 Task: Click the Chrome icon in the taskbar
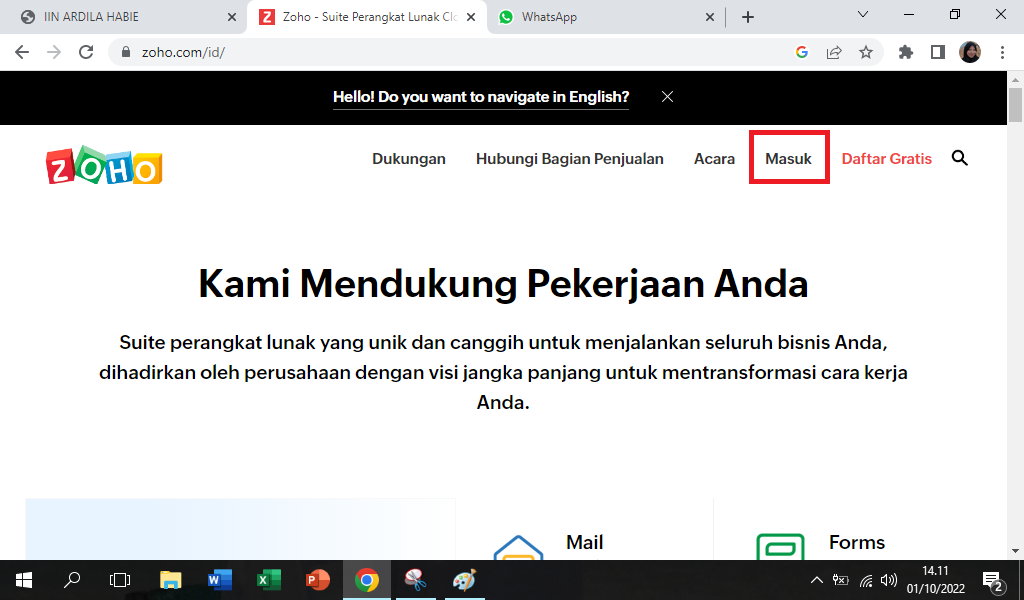click(366, 580)
